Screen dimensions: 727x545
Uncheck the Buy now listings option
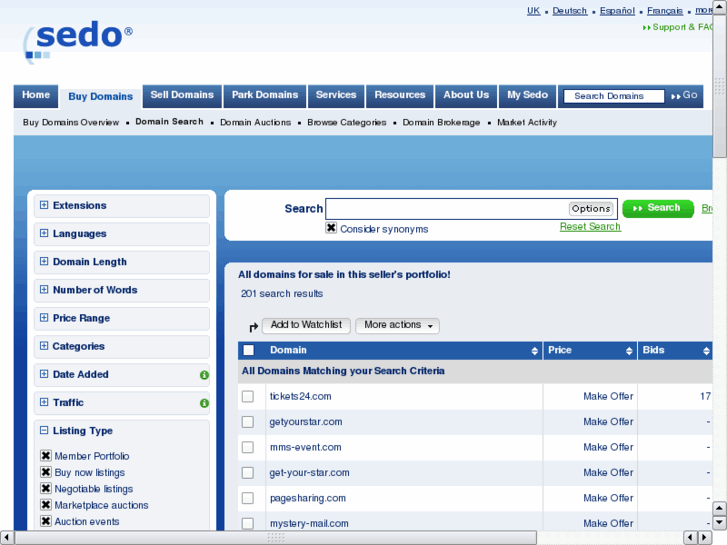click(x=45, y=472)
